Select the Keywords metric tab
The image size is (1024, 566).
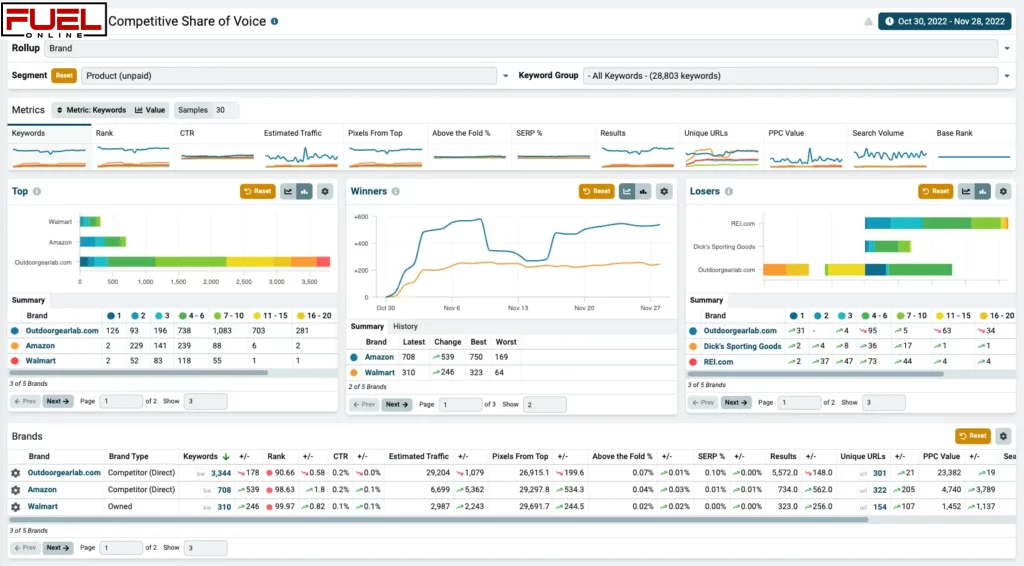[x=49, y=147]
